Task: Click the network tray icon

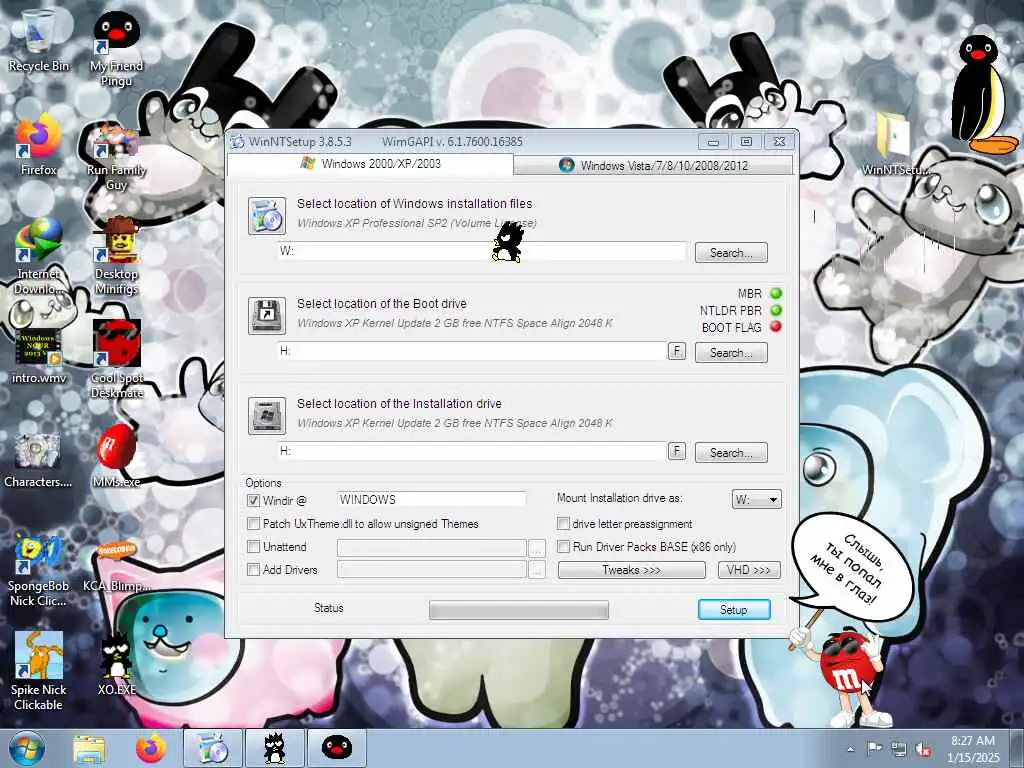Action: click(x=899, y=749)
